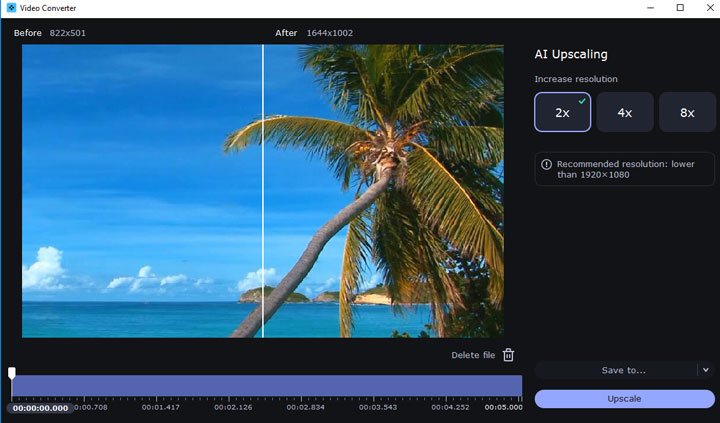720x423 pixels.
Task: Select the 4x resolution option
Action: pos(625,112)
